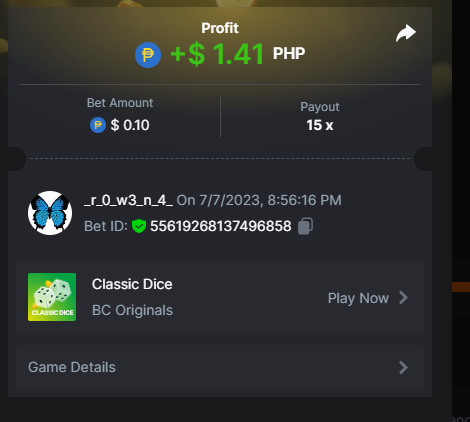Click the +$ 1.41 profit amount
Viewport: 470px width, 422px height.
(x=217, y=54)
